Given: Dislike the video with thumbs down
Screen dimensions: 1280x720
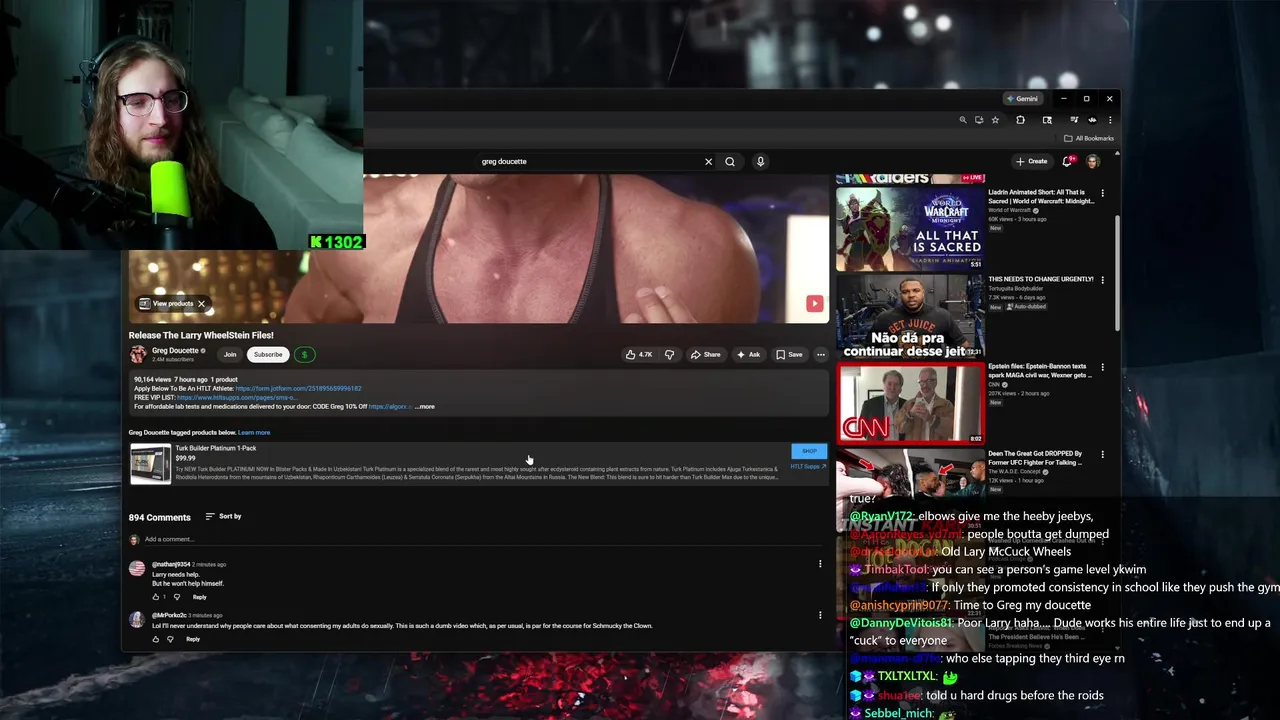Looking at the screenshot, I should tap(669, 354).
